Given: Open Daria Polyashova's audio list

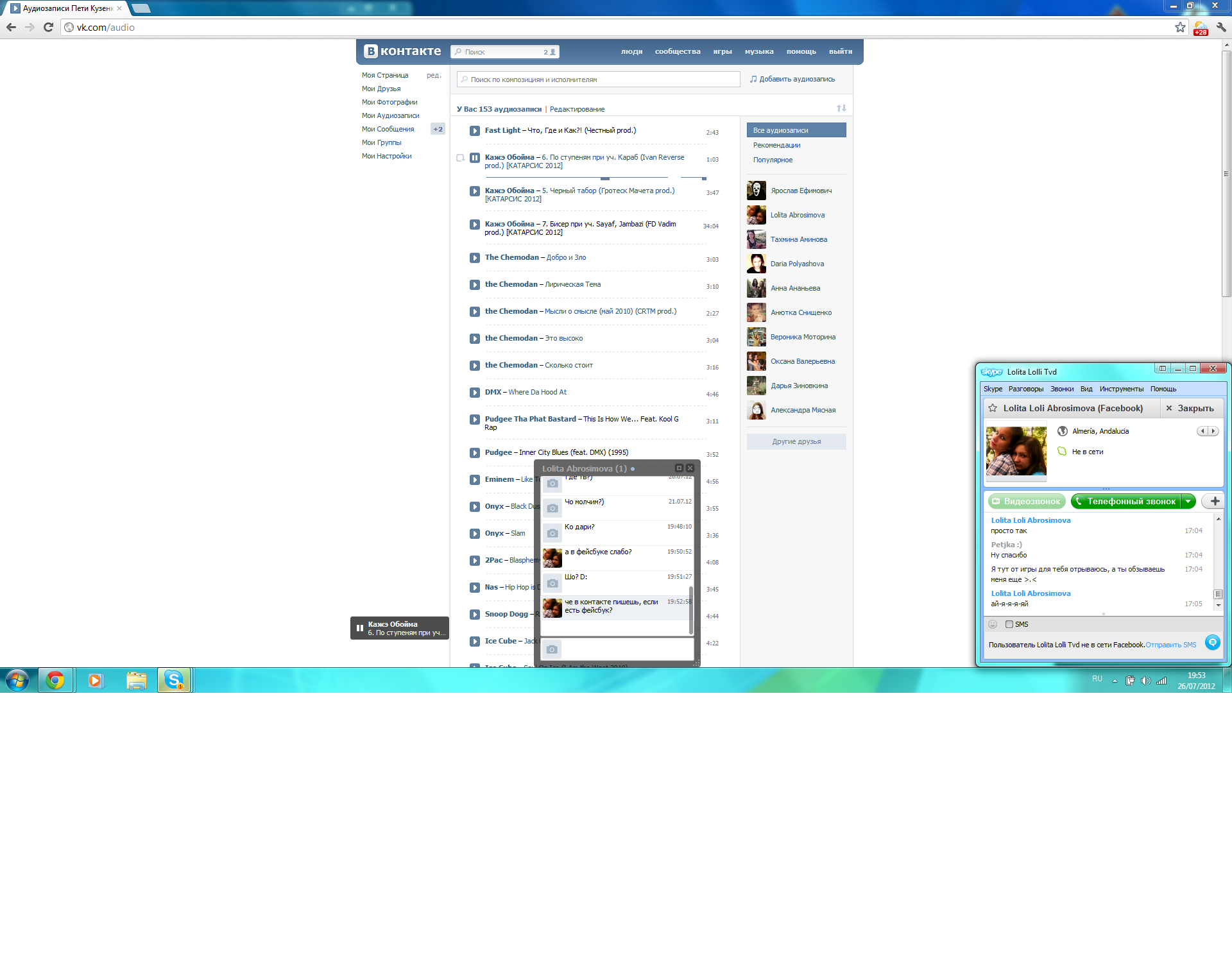Looking at the screenshot, I should pos(797,264).
